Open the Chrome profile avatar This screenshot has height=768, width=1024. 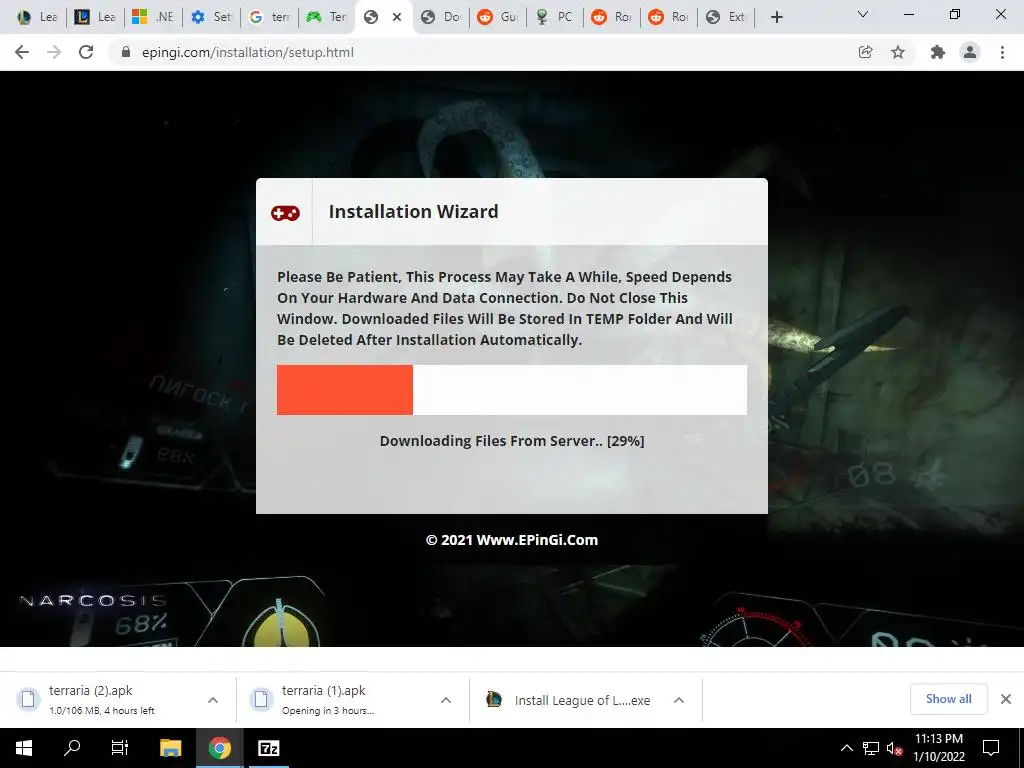[x=970, y=52]
